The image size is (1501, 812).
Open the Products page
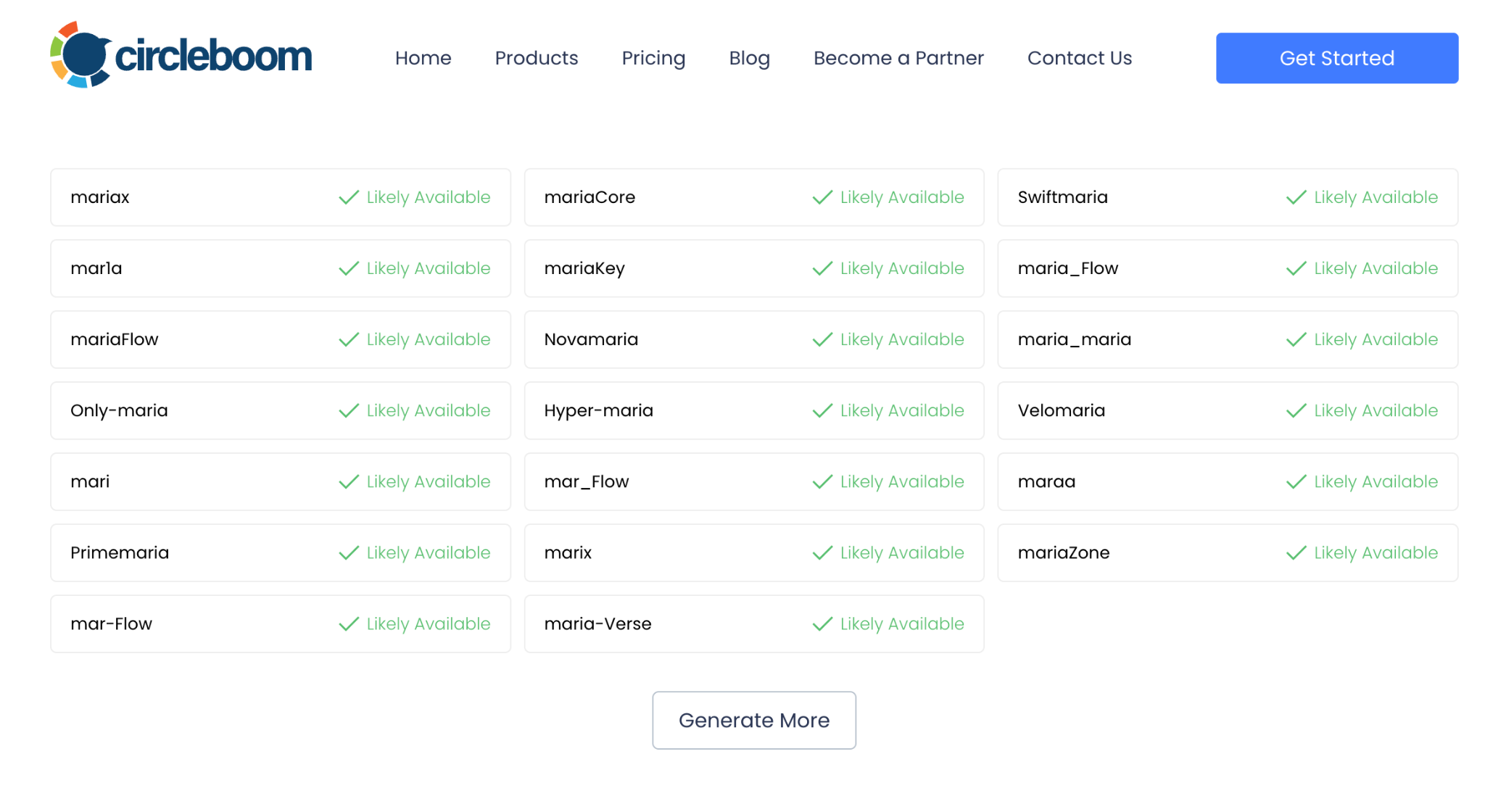pyautogui.click(x=537, y=58)
